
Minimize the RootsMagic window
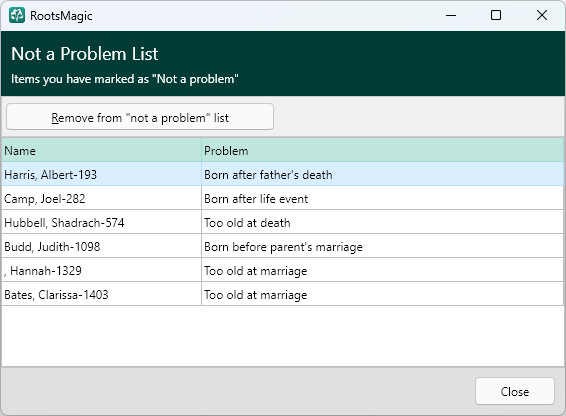point(451,15)
